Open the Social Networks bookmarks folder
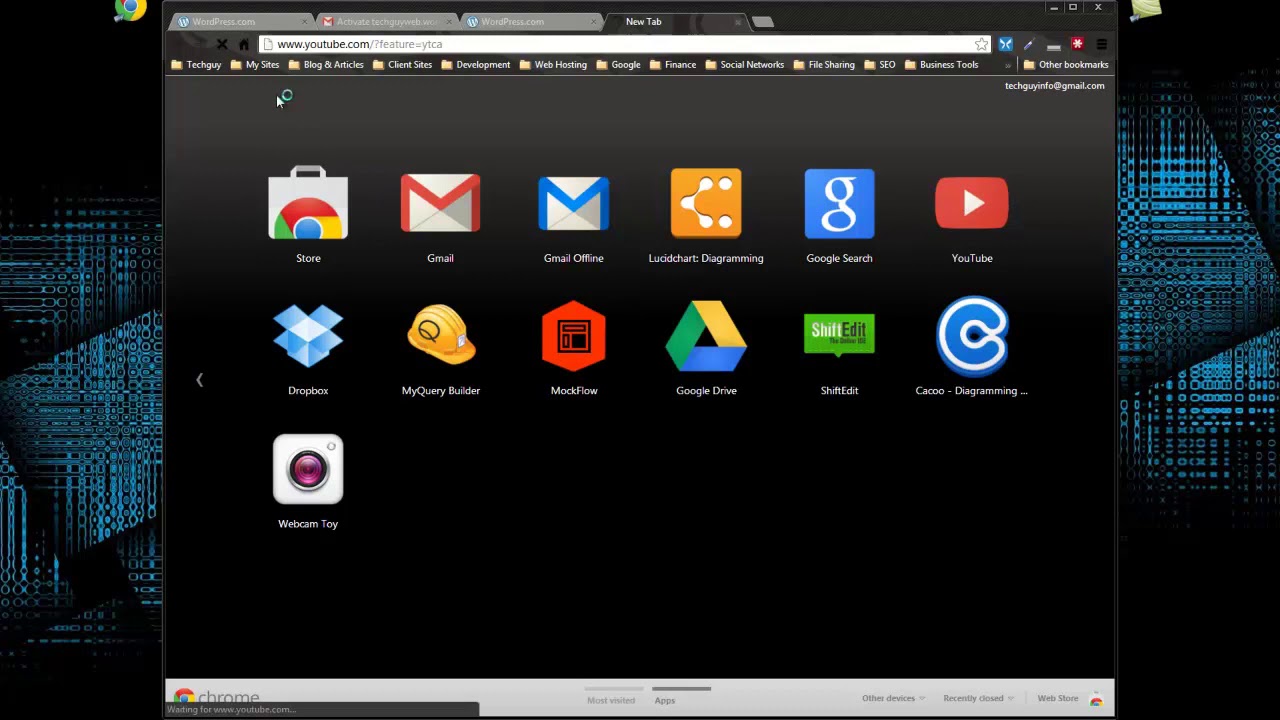Viewport: 1280px width, 720px height. point(745,65)
